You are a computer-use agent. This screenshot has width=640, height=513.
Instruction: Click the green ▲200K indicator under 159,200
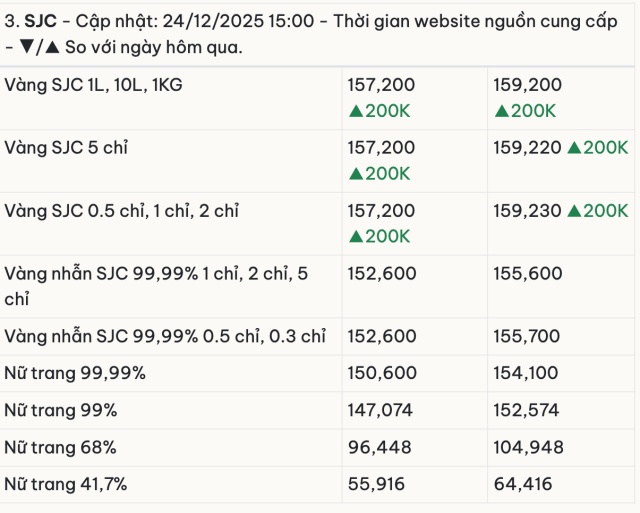527,110
